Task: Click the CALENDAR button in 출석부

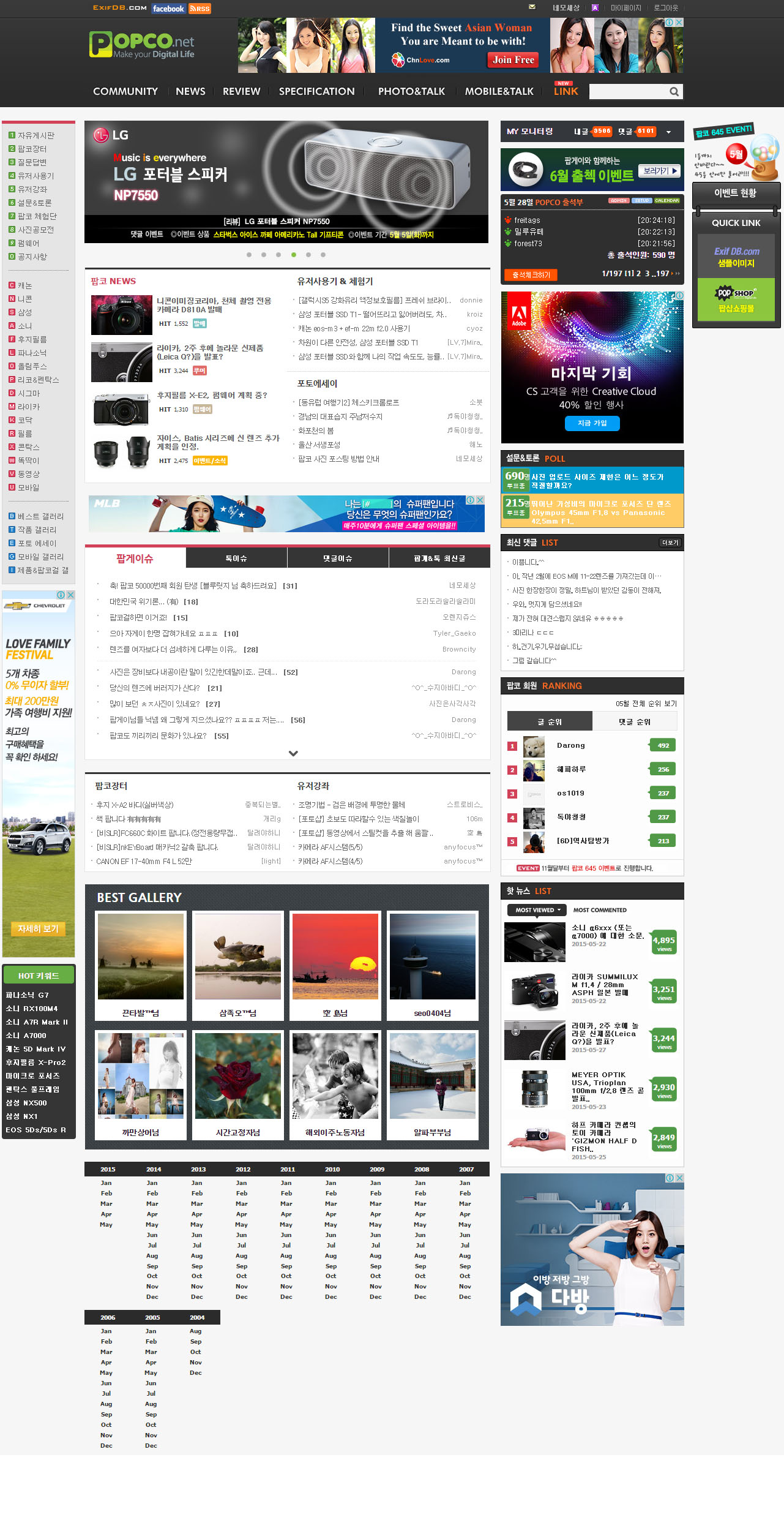Action: tap(667, 201)
